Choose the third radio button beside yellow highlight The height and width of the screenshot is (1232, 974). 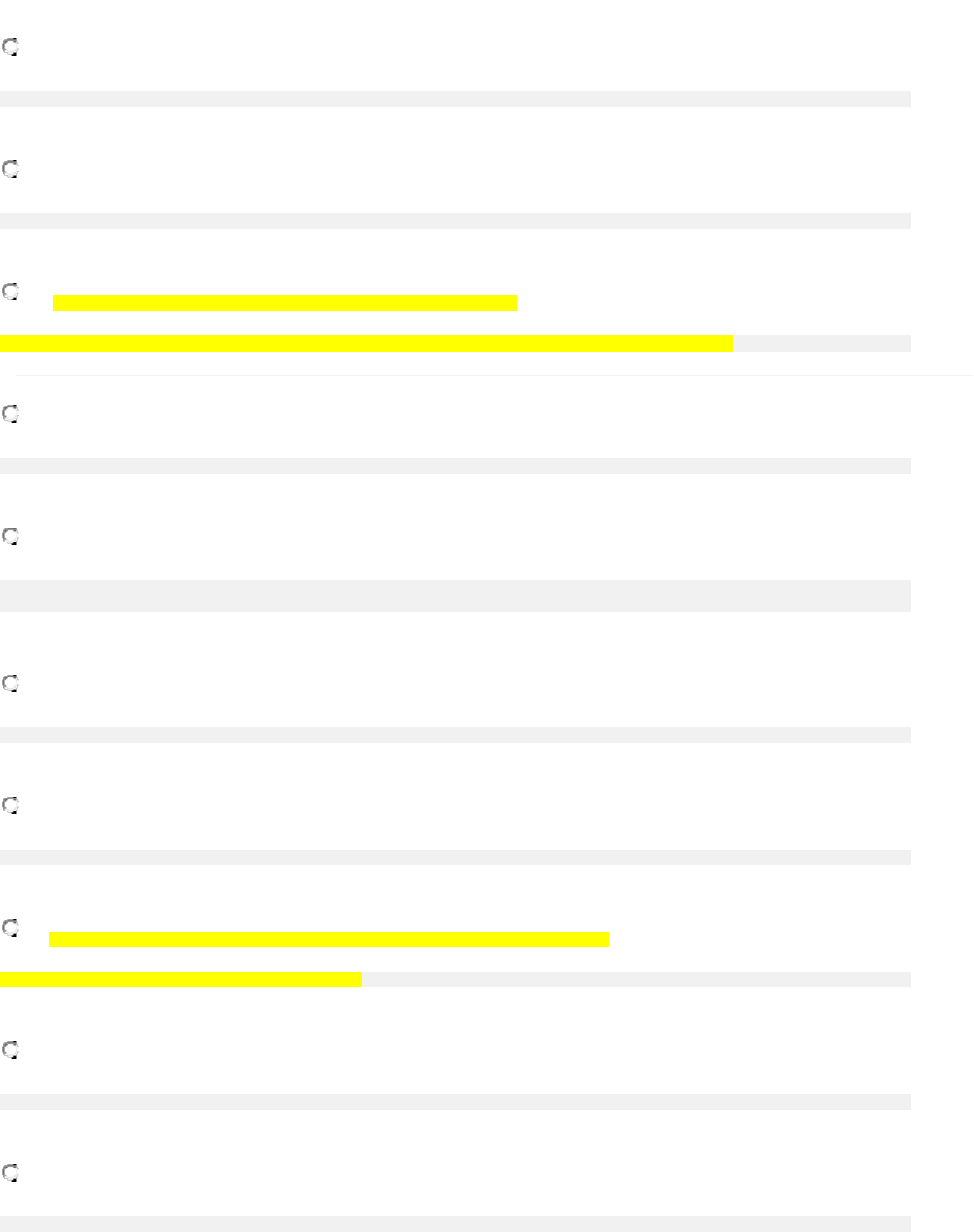pyautogui.click(x=10, y=292)
